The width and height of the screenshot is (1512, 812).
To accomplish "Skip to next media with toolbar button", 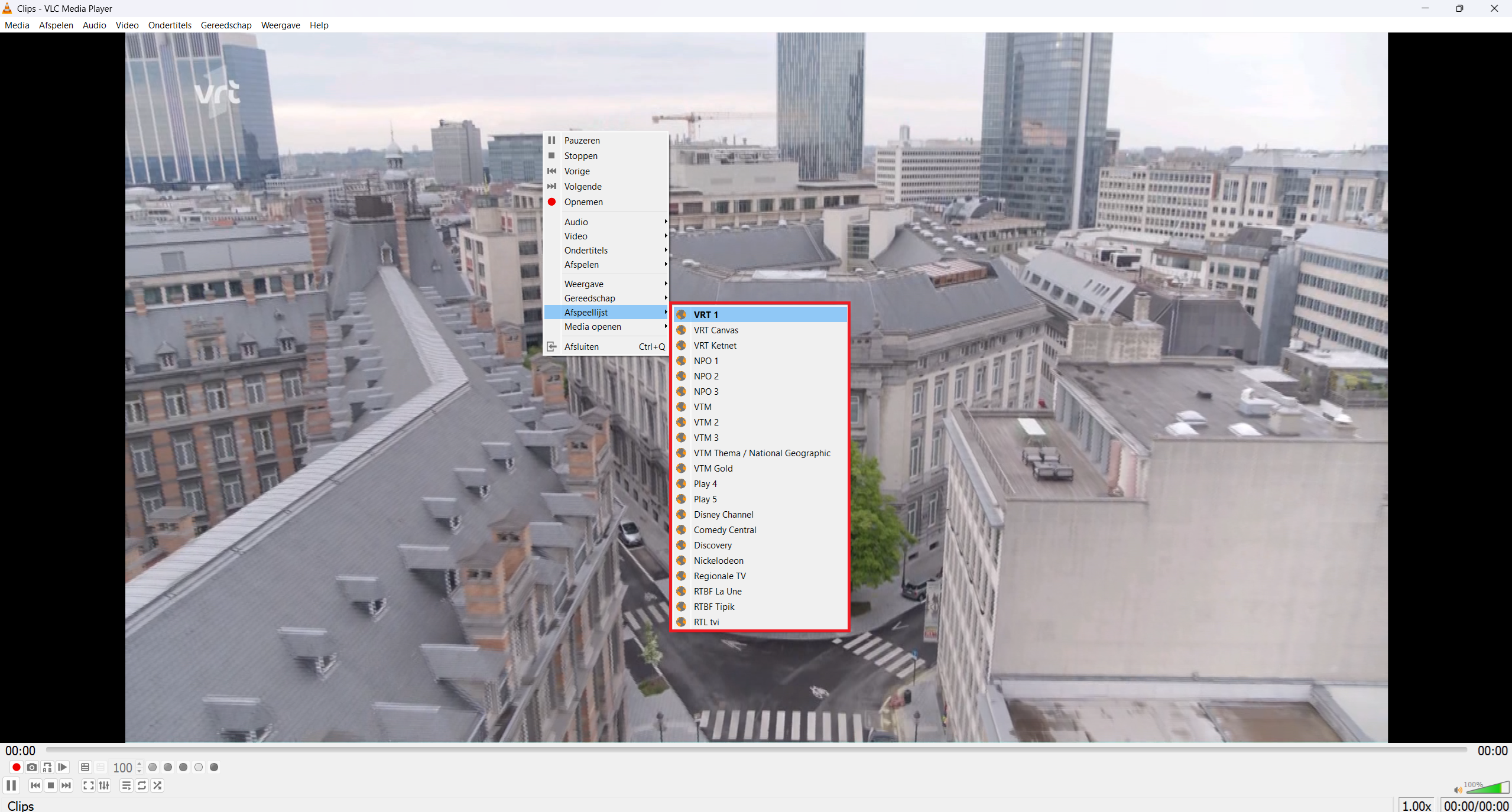I will pyautogui.click(x=66, y=785).
